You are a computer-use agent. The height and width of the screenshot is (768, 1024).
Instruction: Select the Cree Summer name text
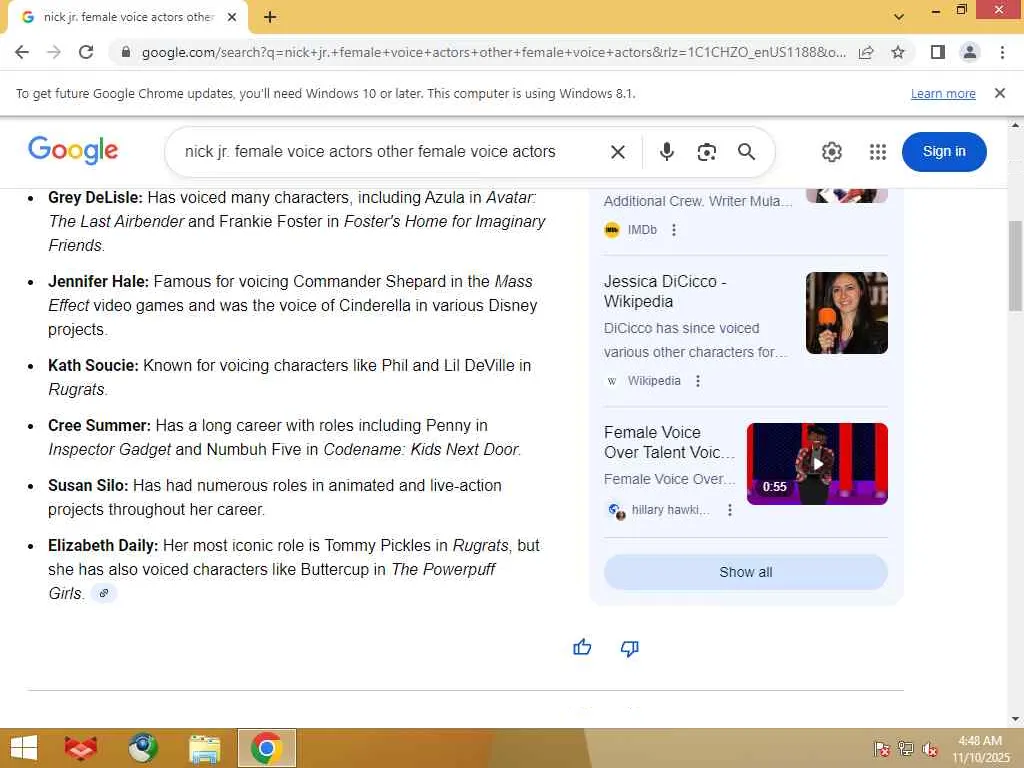99,425
